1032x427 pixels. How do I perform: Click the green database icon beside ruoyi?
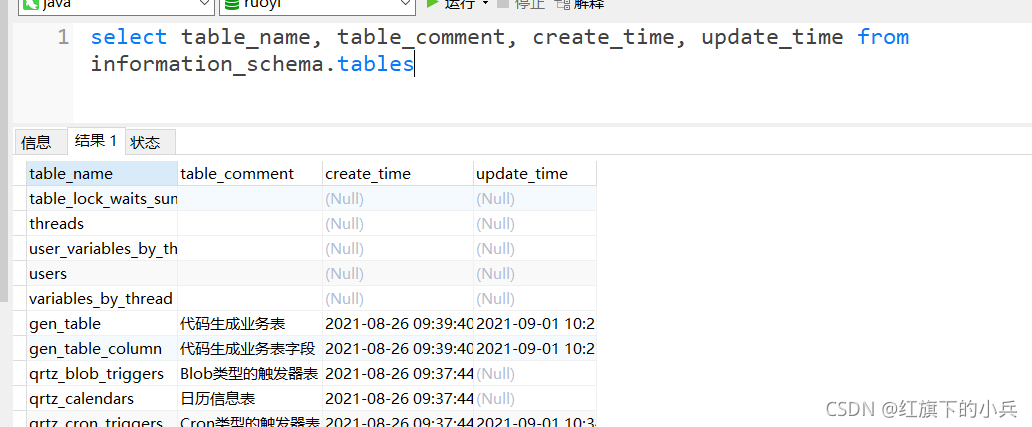(231, 4)
